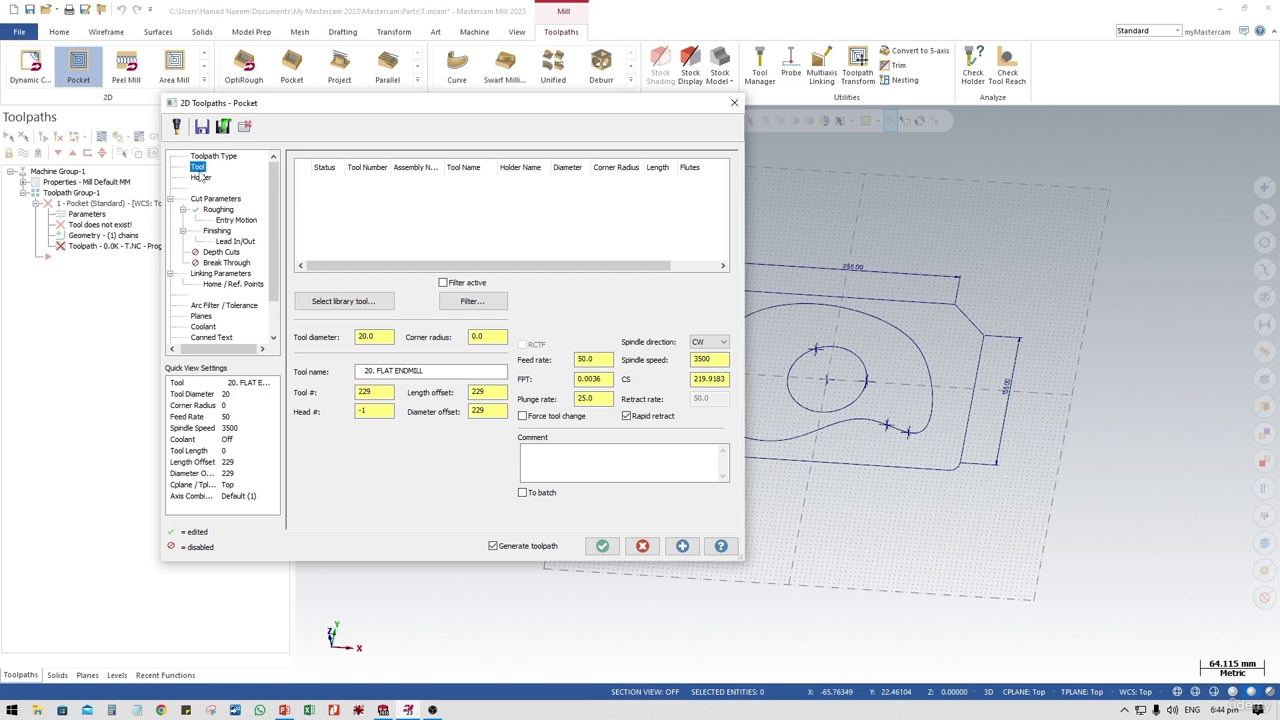
Task: Open Toolpath Transform
Action: click(857, 67)
